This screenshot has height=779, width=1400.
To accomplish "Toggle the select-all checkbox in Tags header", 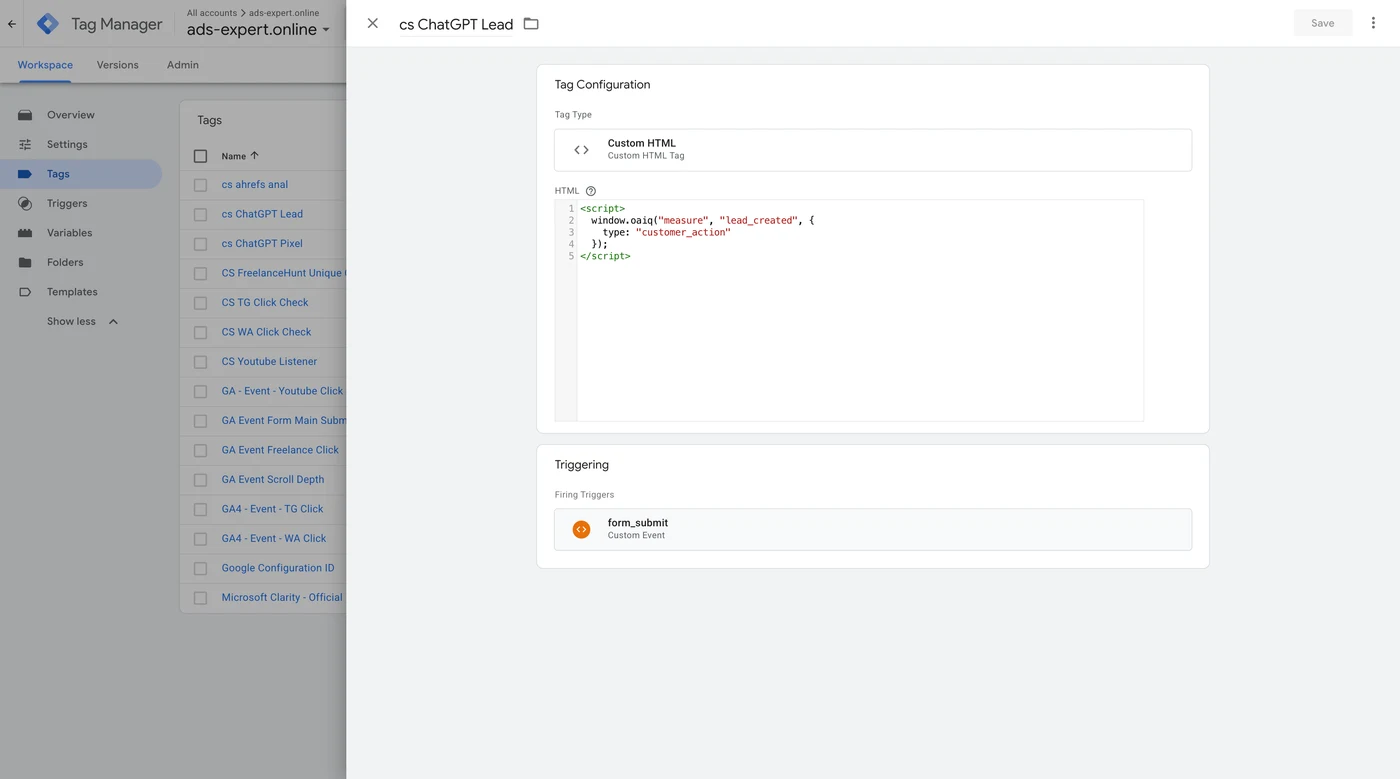I will point(201,156).
